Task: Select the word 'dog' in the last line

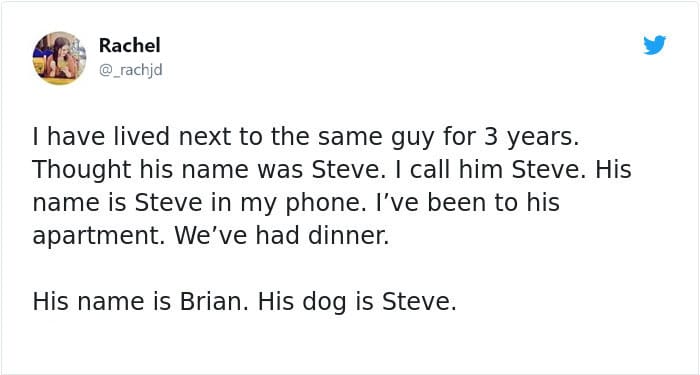Action: [324, 303]
